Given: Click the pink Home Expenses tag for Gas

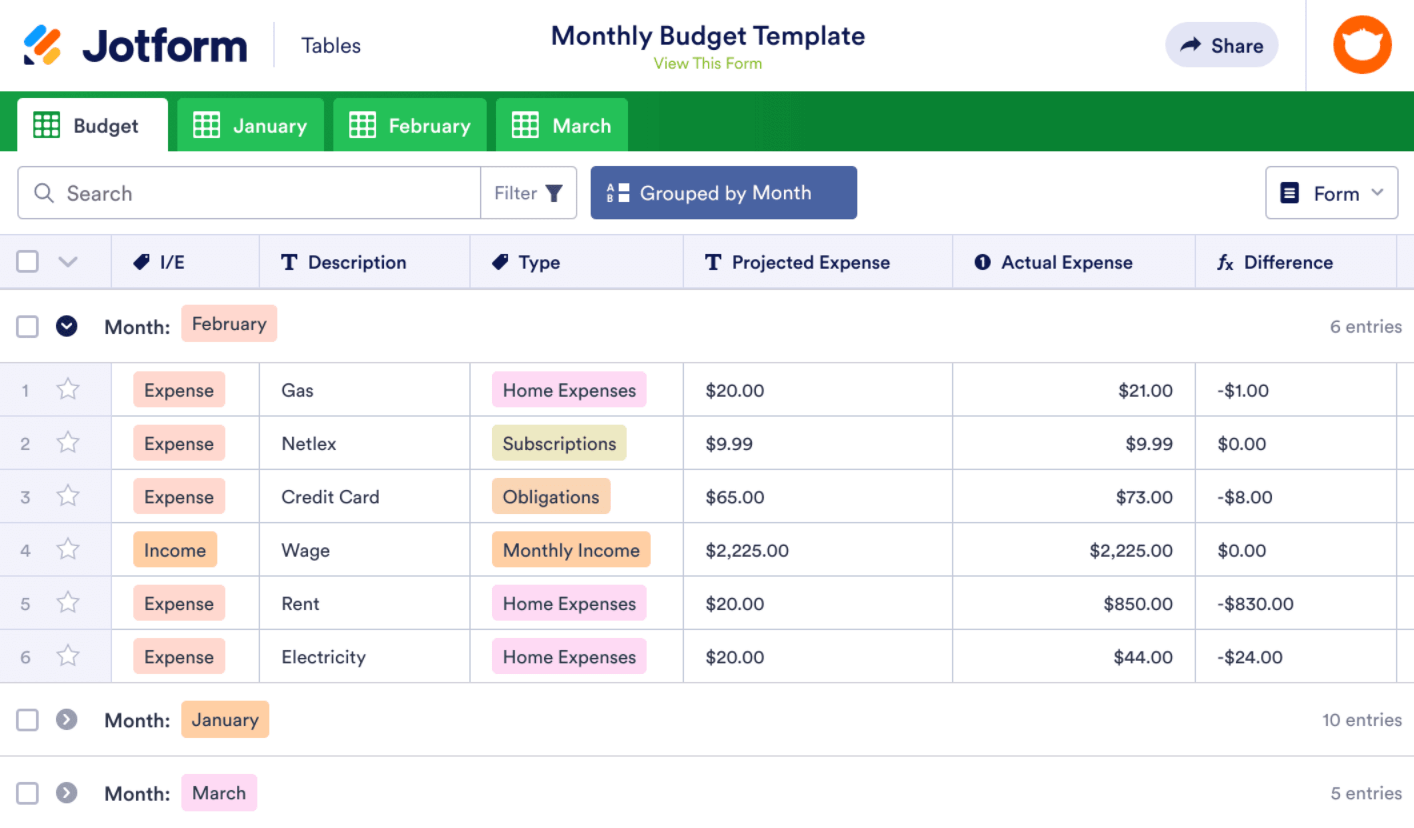Looking at the screenshot, I should pyautogui.click(x=569, y=390).
